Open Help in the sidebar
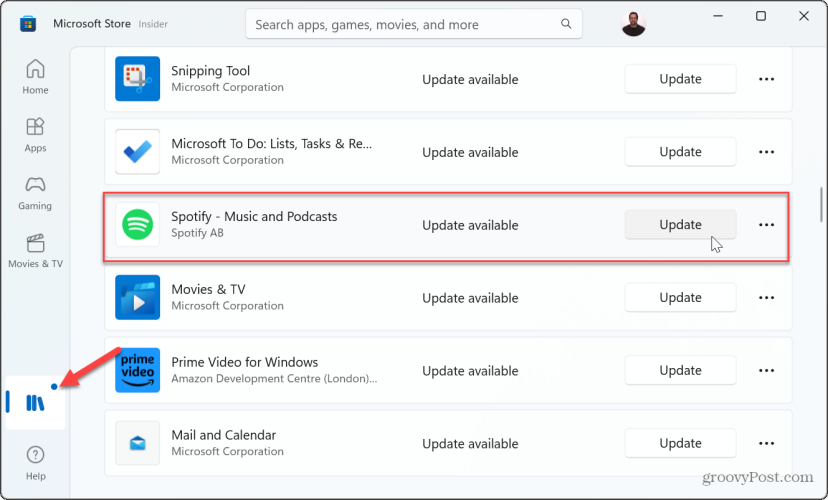The image size is (828, 500). (35, 463)
